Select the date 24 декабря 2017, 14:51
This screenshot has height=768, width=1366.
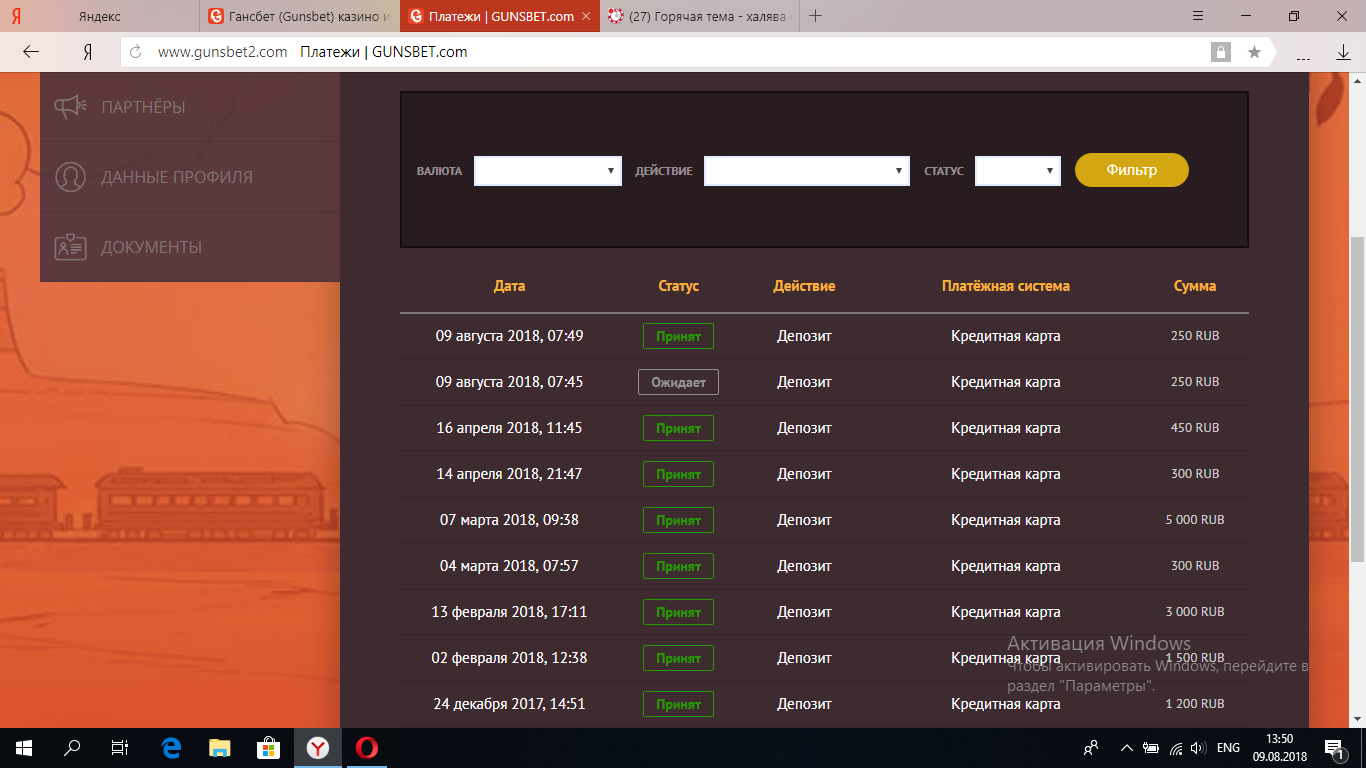tap(509, 704)
